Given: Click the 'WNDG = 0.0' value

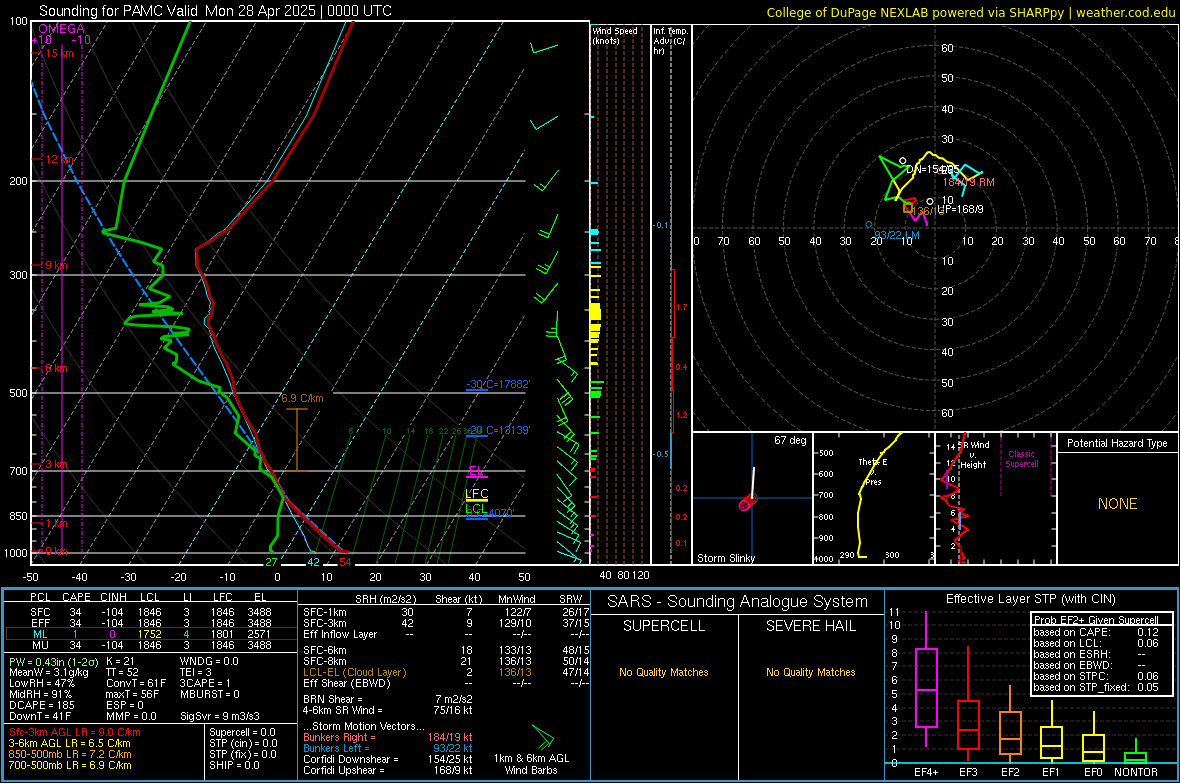Looking at the screenshot, I should click(x=209, y=662).
